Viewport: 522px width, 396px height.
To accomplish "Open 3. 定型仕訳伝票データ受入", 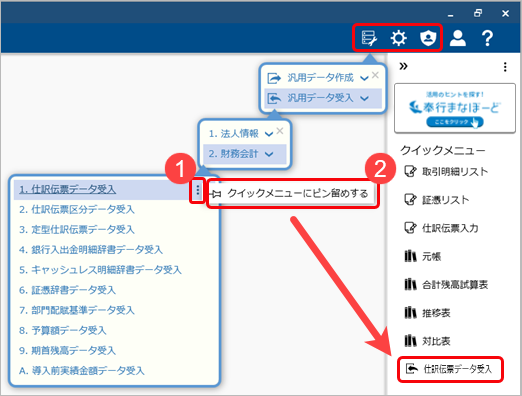I will pos(77,229).
